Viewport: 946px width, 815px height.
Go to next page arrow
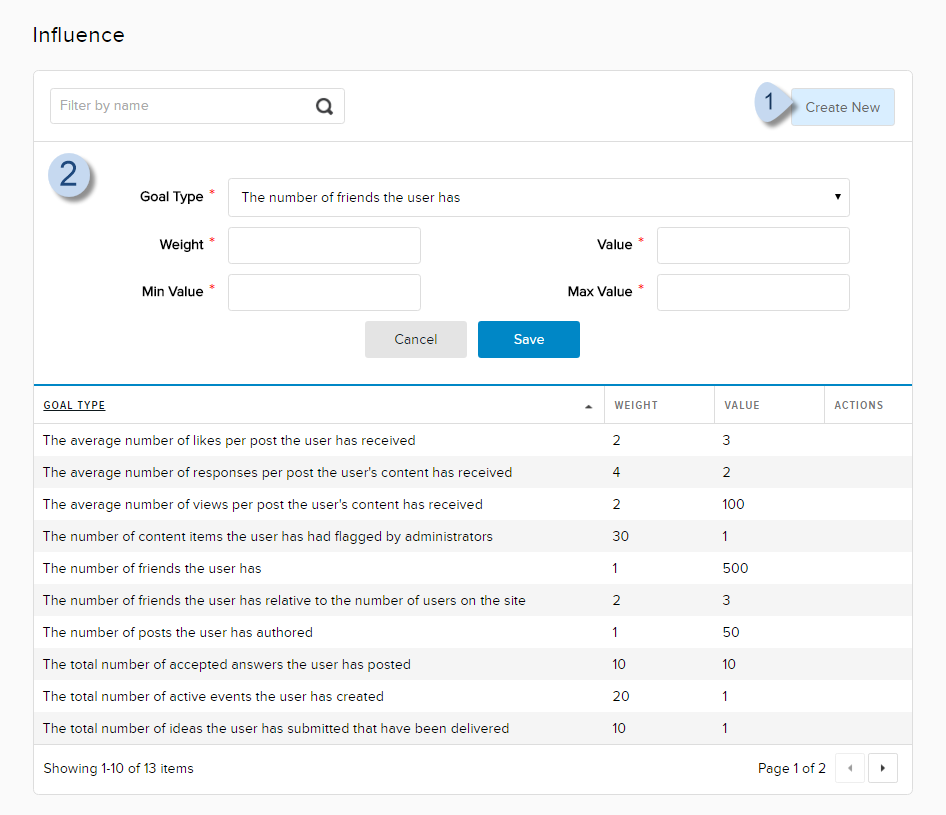883,768
